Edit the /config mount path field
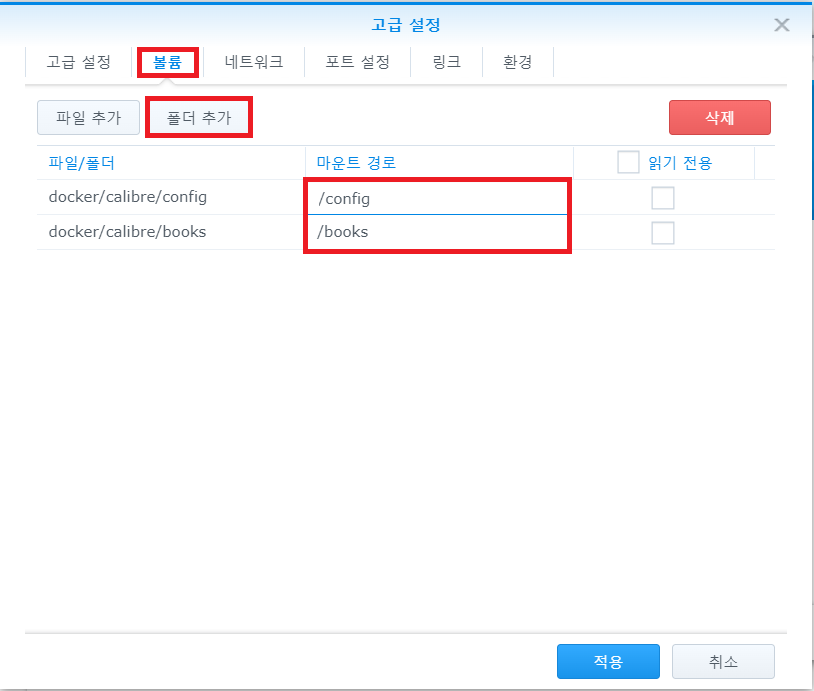814x691 pixels. pos(437,198)
